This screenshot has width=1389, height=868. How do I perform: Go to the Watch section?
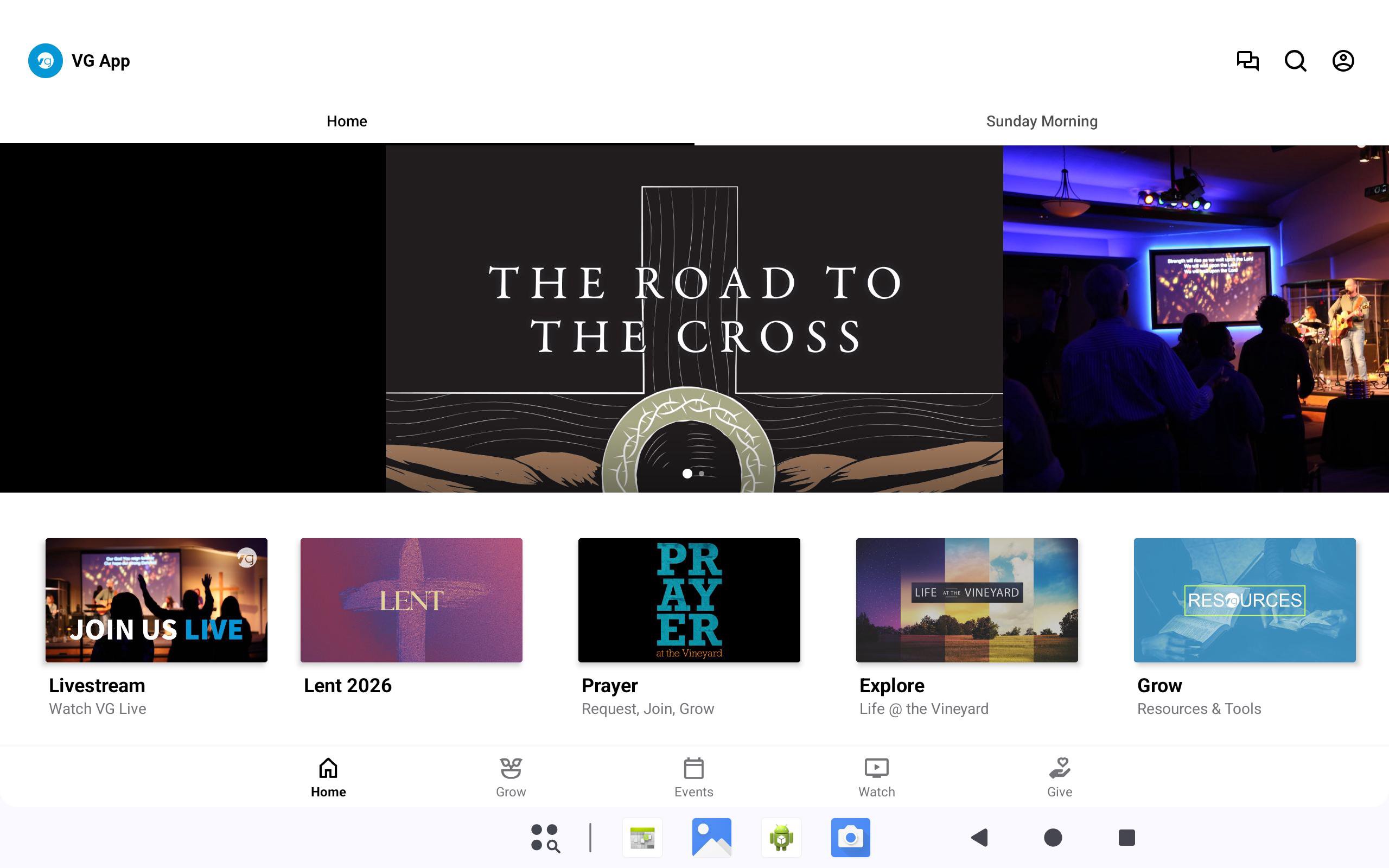(x=876, y=777)
